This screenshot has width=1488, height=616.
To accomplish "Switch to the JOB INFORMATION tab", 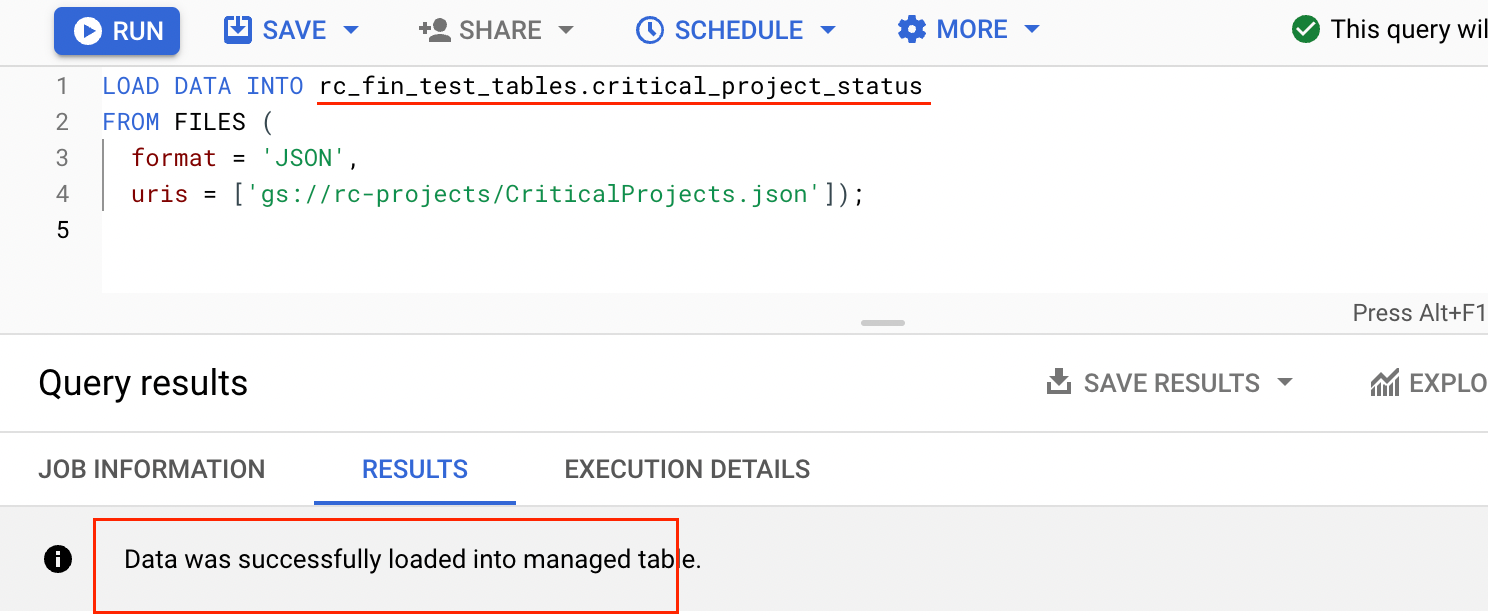I will pyautogui.click(x=151, y=469).
